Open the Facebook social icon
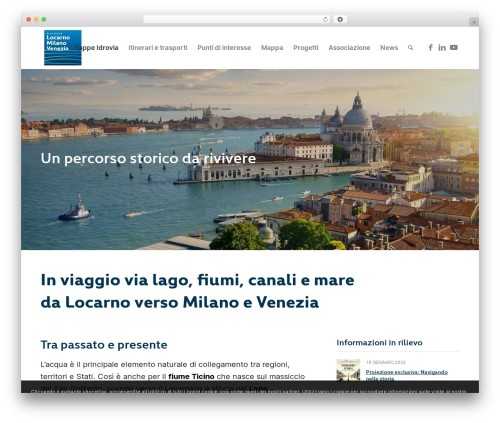 [x=430, y=48]
